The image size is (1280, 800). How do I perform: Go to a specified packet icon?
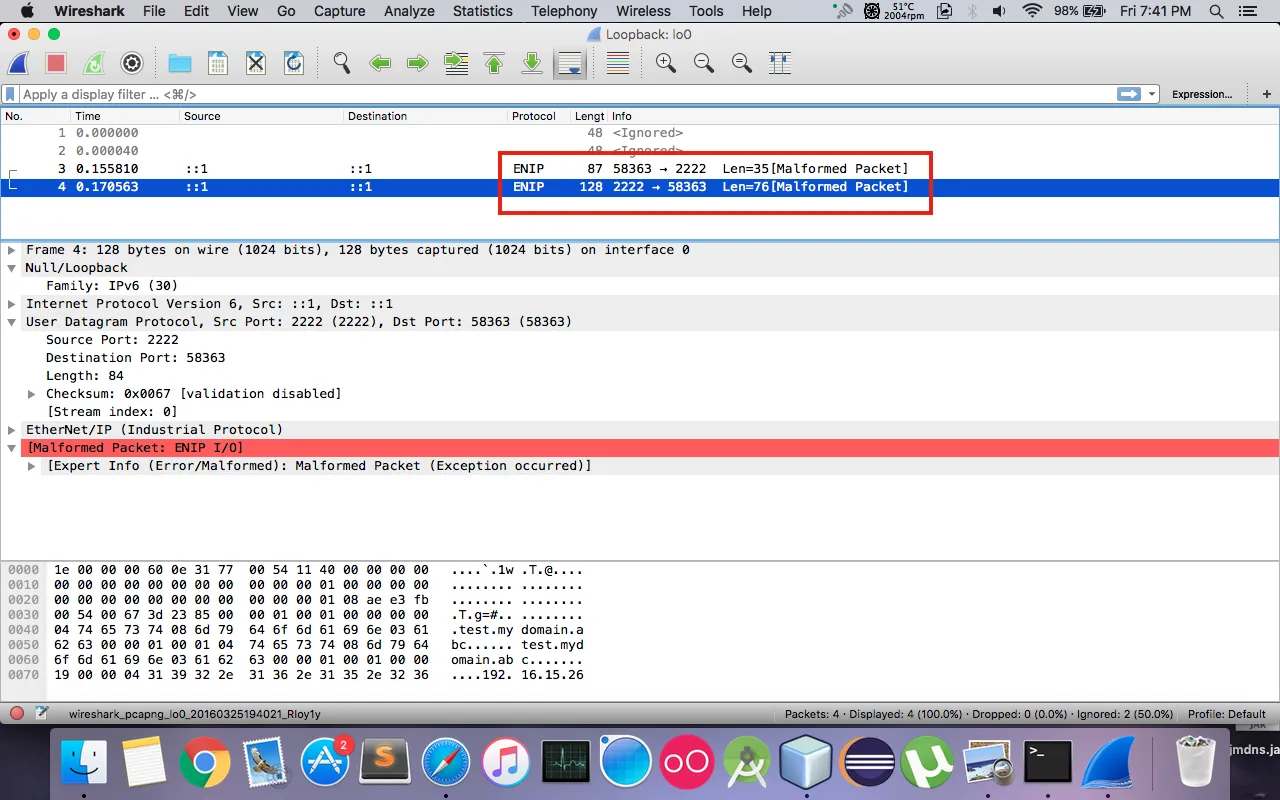point(456,63)
